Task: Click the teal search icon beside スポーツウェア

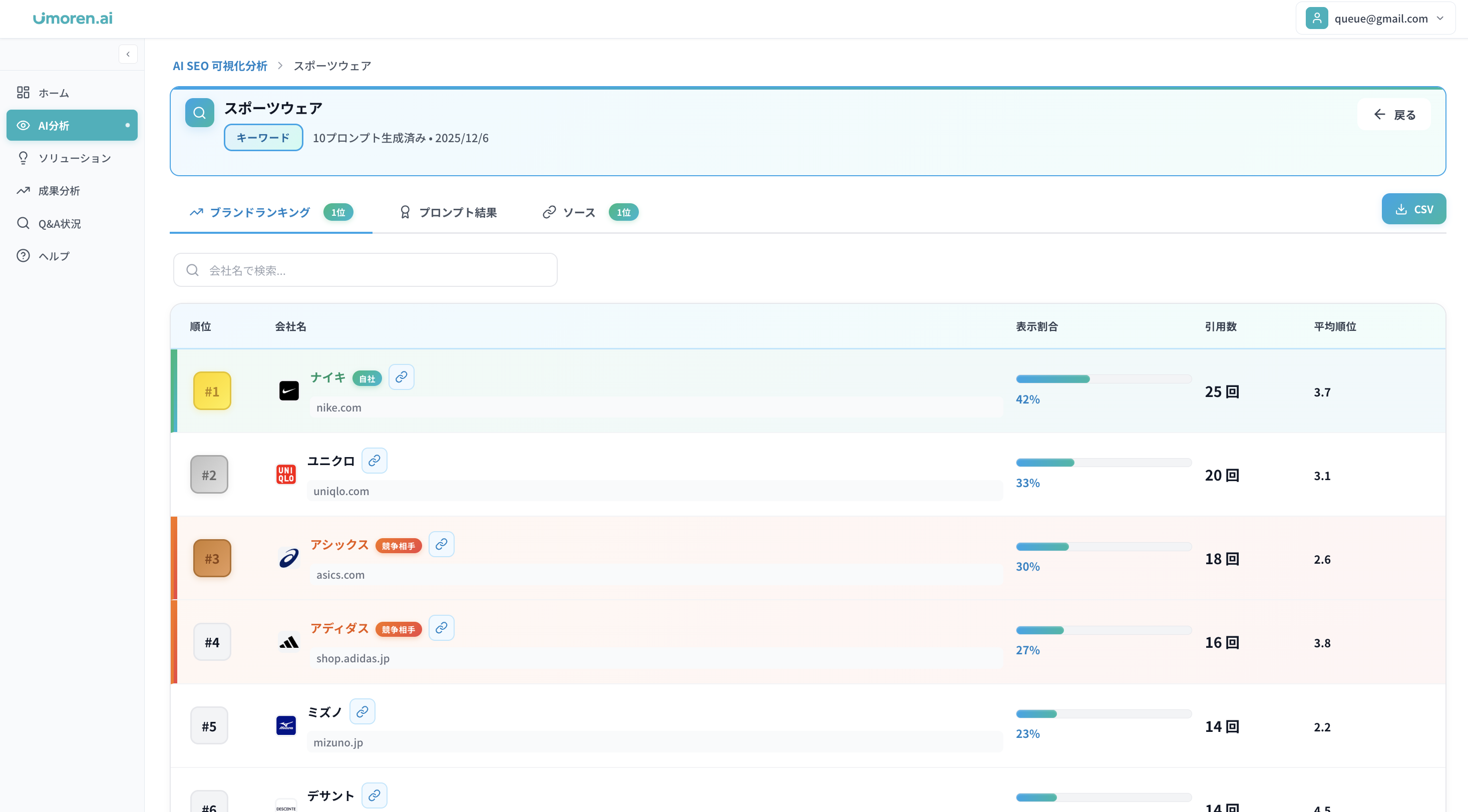Action: tap(199, 113)
